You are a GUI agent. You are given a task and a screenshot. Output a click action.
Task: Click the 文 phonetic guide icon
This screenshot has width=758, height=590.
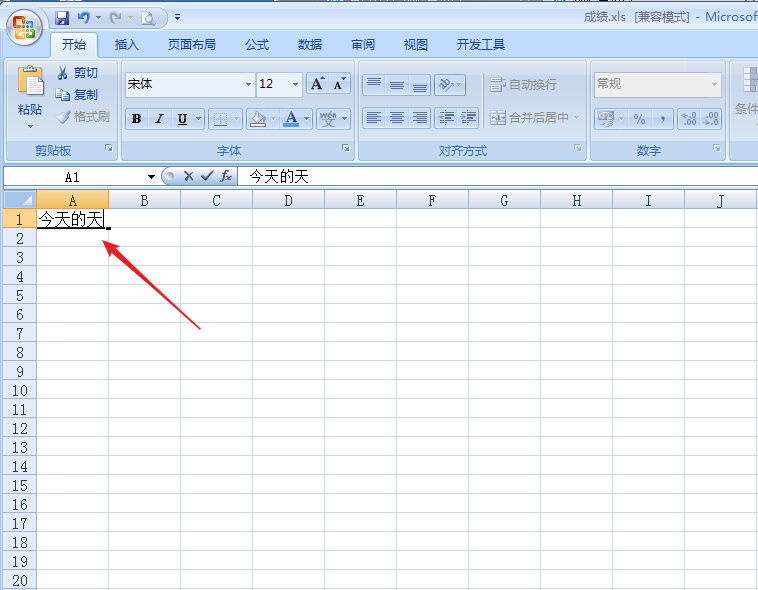328,118
